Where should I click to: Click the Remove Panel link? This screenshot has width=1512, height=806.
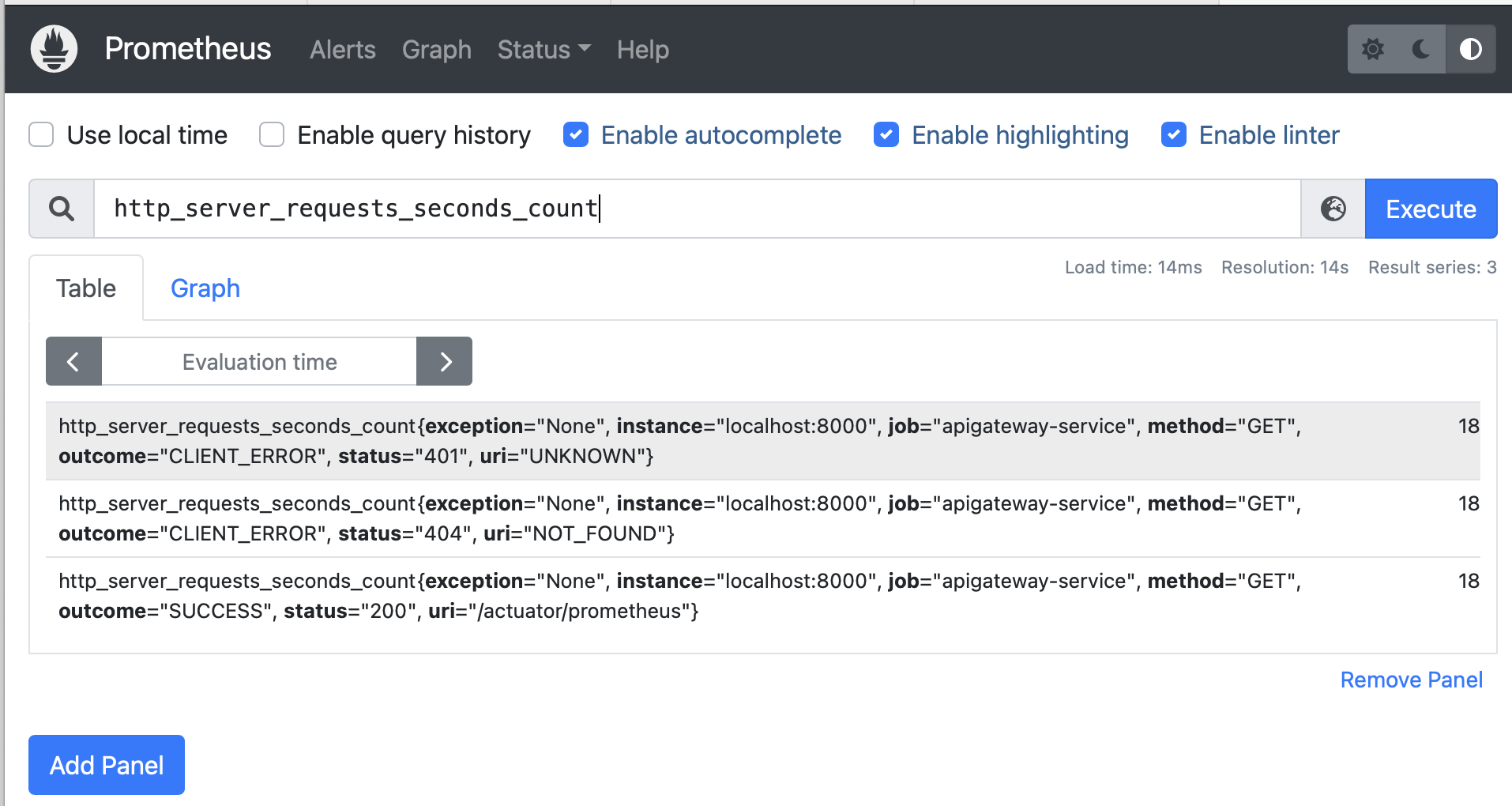tap(1411, 680)
